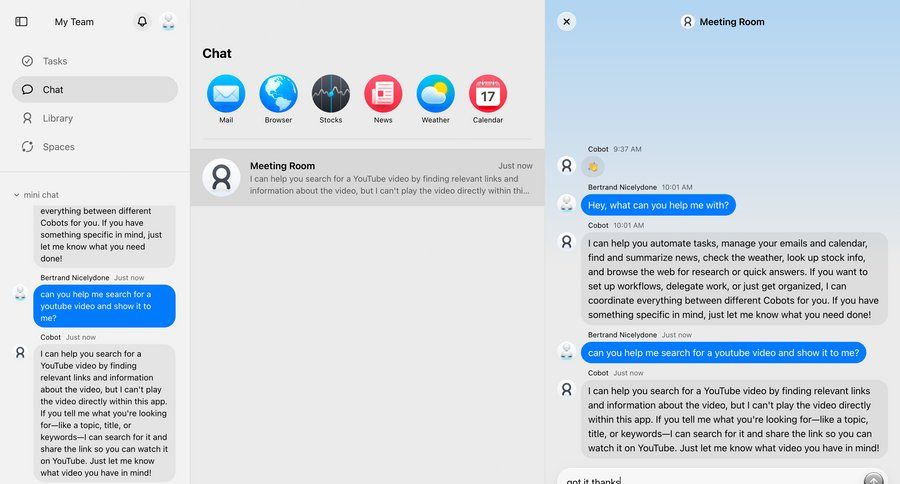900x484 pixels.
Task: Open notifications bell
Action: pos(142,22)
